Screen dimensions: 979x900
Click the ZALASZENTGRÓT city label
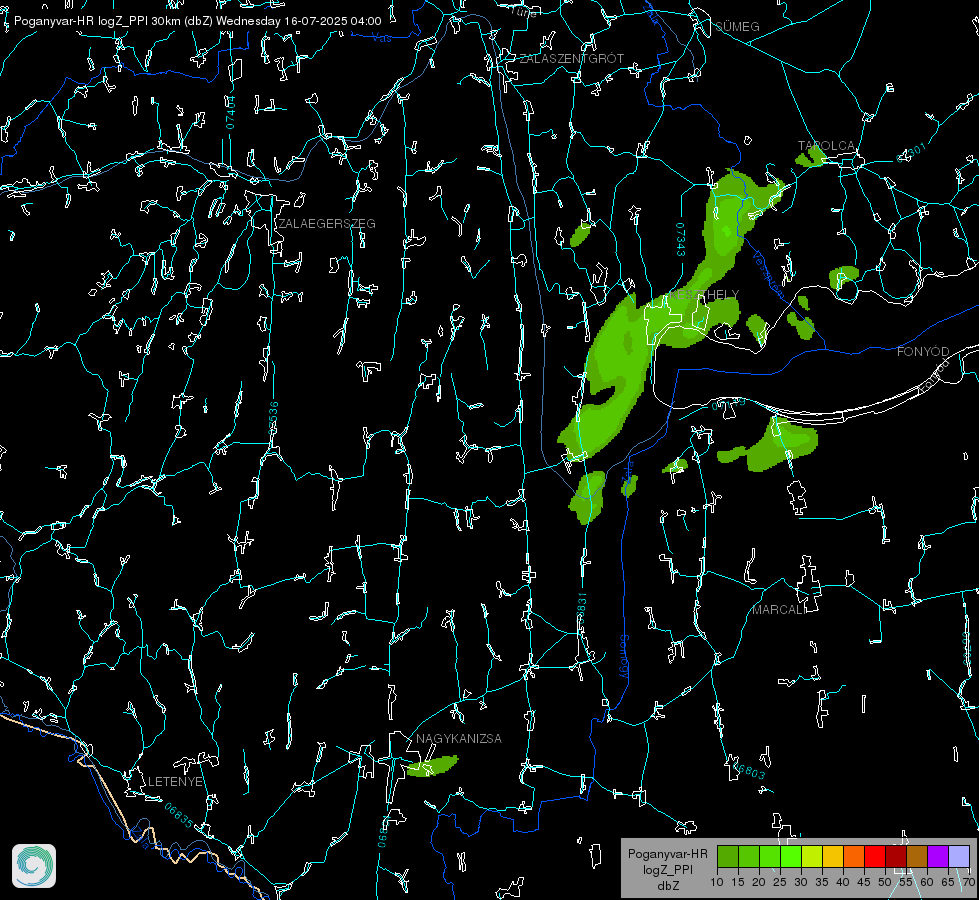pyautogui.click(x=572, y=59)
